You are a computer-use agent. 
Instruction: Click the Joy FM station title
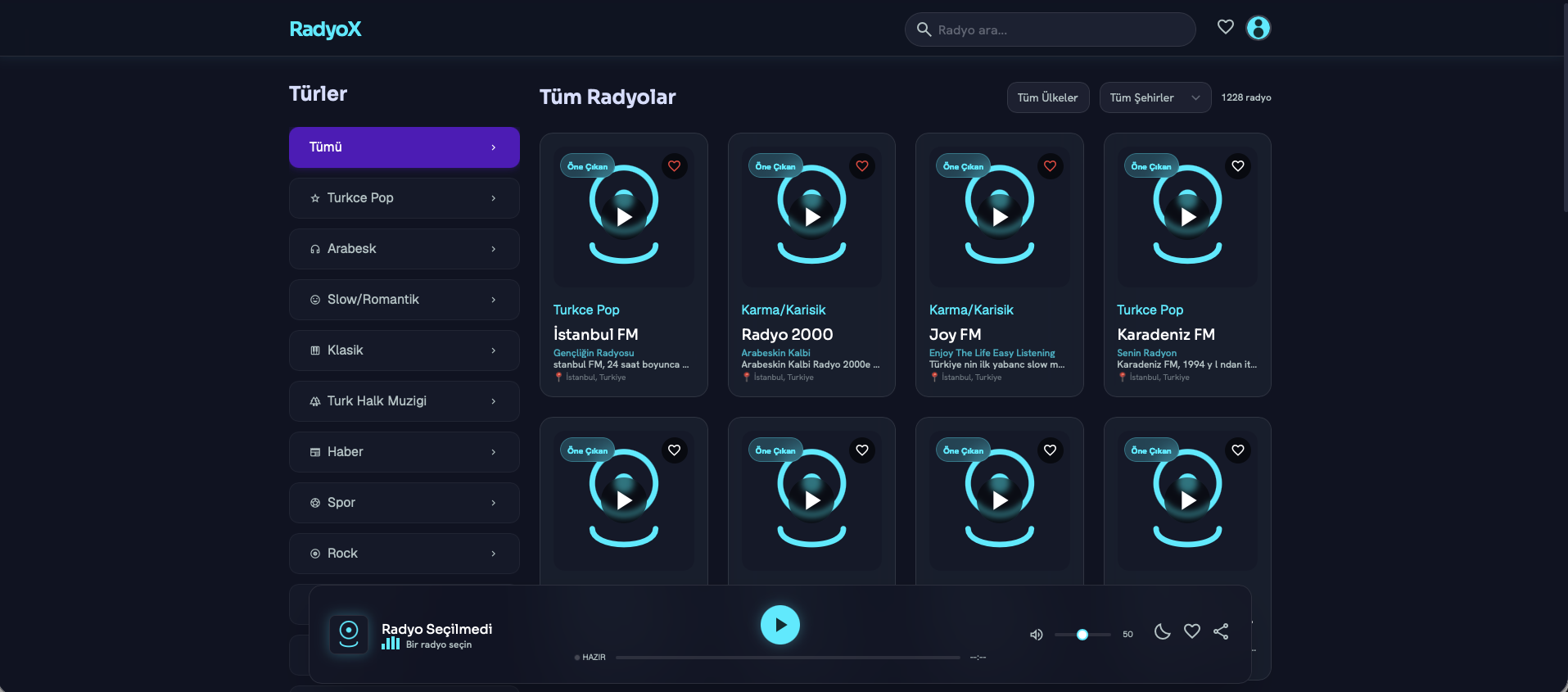[956, 334]
